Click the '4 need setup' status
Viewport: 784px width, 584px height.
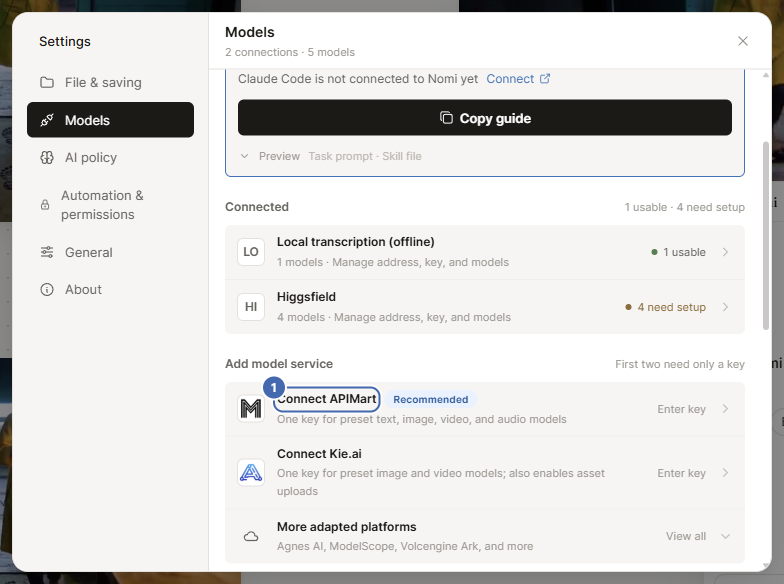pos(666,307)
